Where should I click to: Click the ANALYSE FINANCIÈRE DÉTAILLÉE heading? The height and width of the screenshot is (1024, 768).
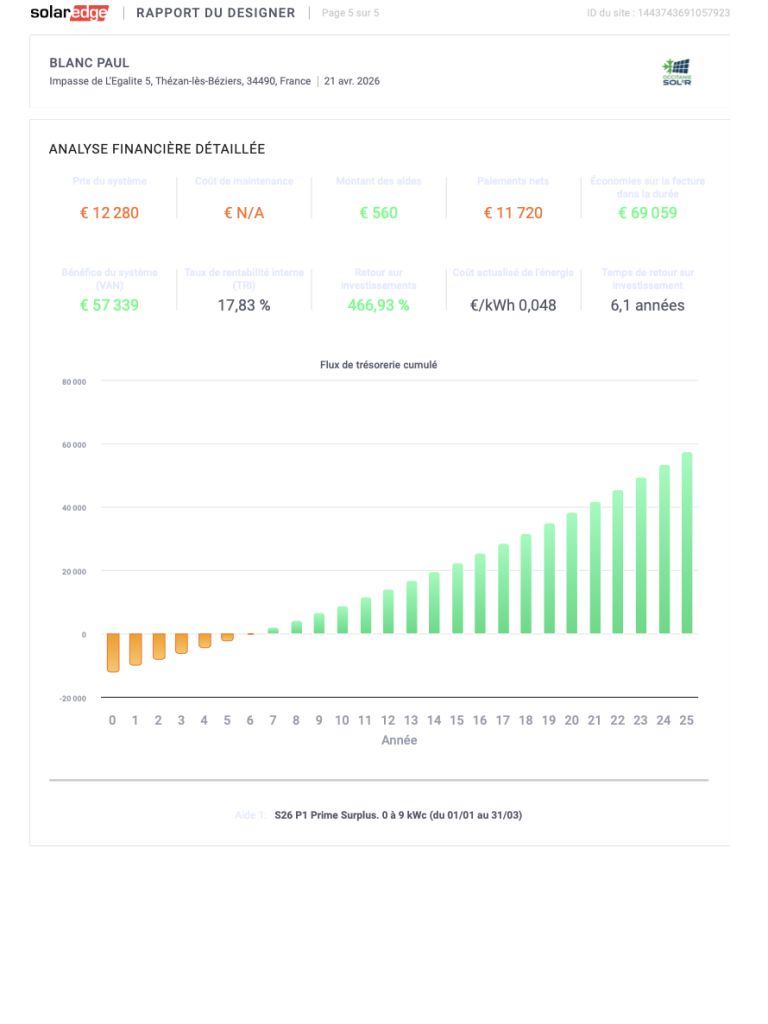pyautogui.click(x=157, y=149)
